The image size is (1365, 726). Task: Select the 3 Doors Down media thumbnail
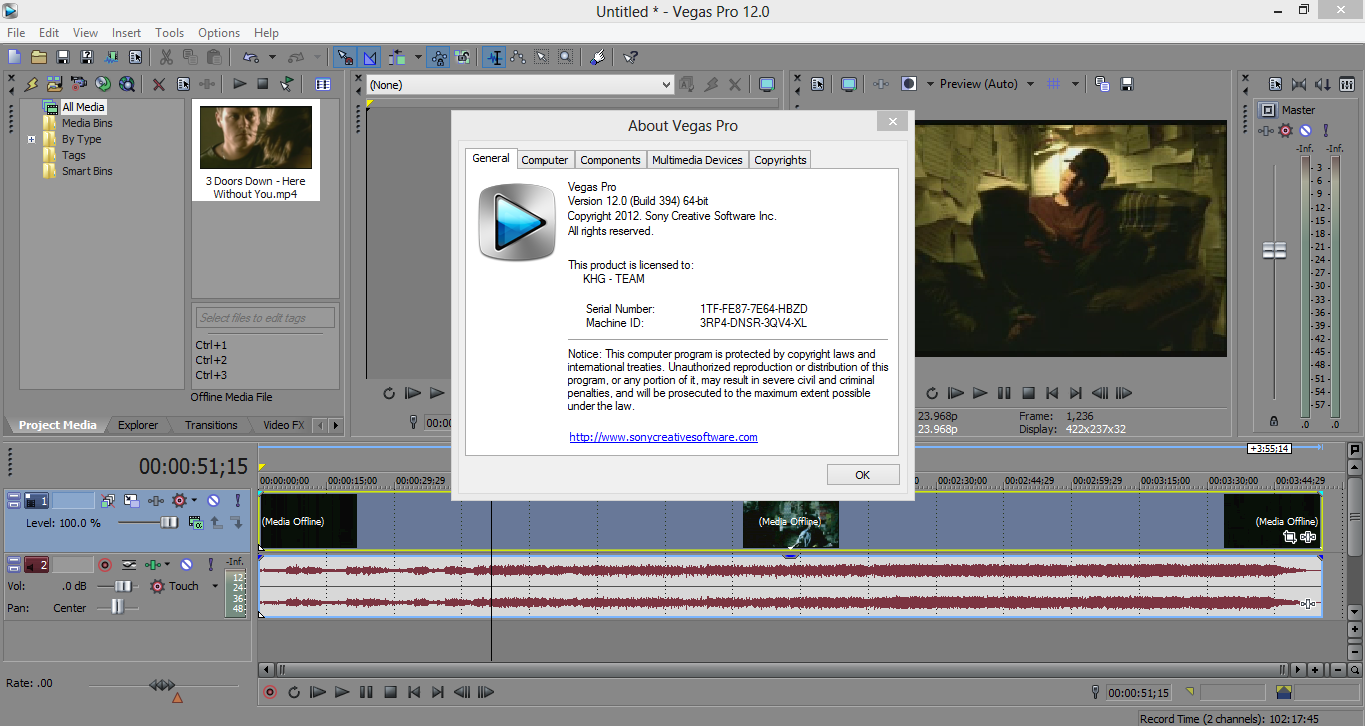256,138
